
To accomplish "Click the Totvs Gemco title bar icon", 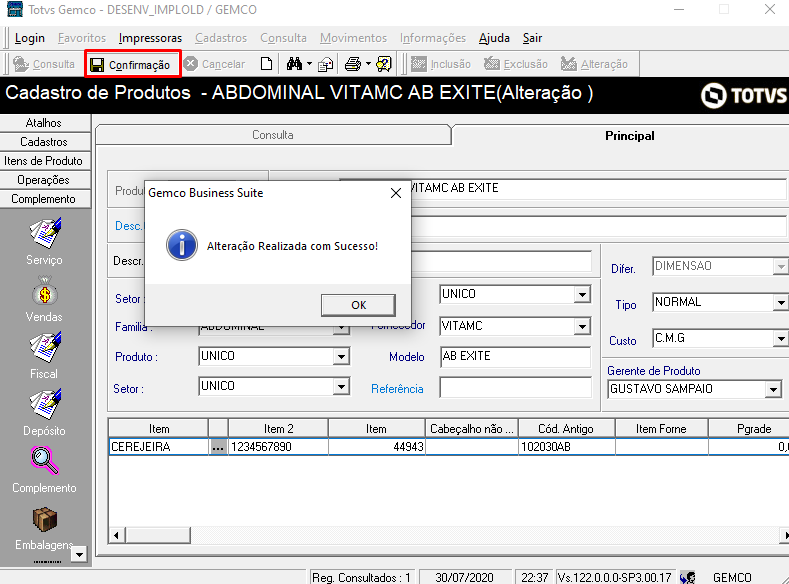I will coord(15,9).
